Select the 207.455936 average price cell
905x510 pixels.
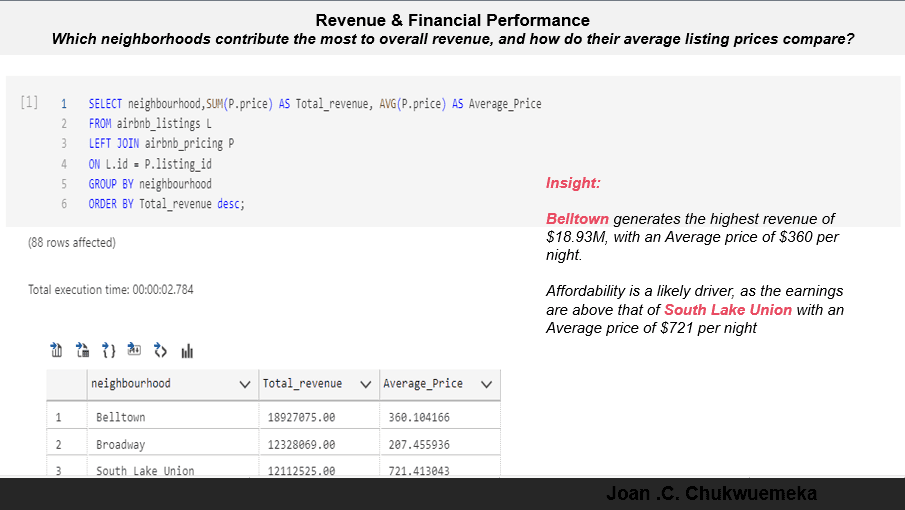point(418,444)
